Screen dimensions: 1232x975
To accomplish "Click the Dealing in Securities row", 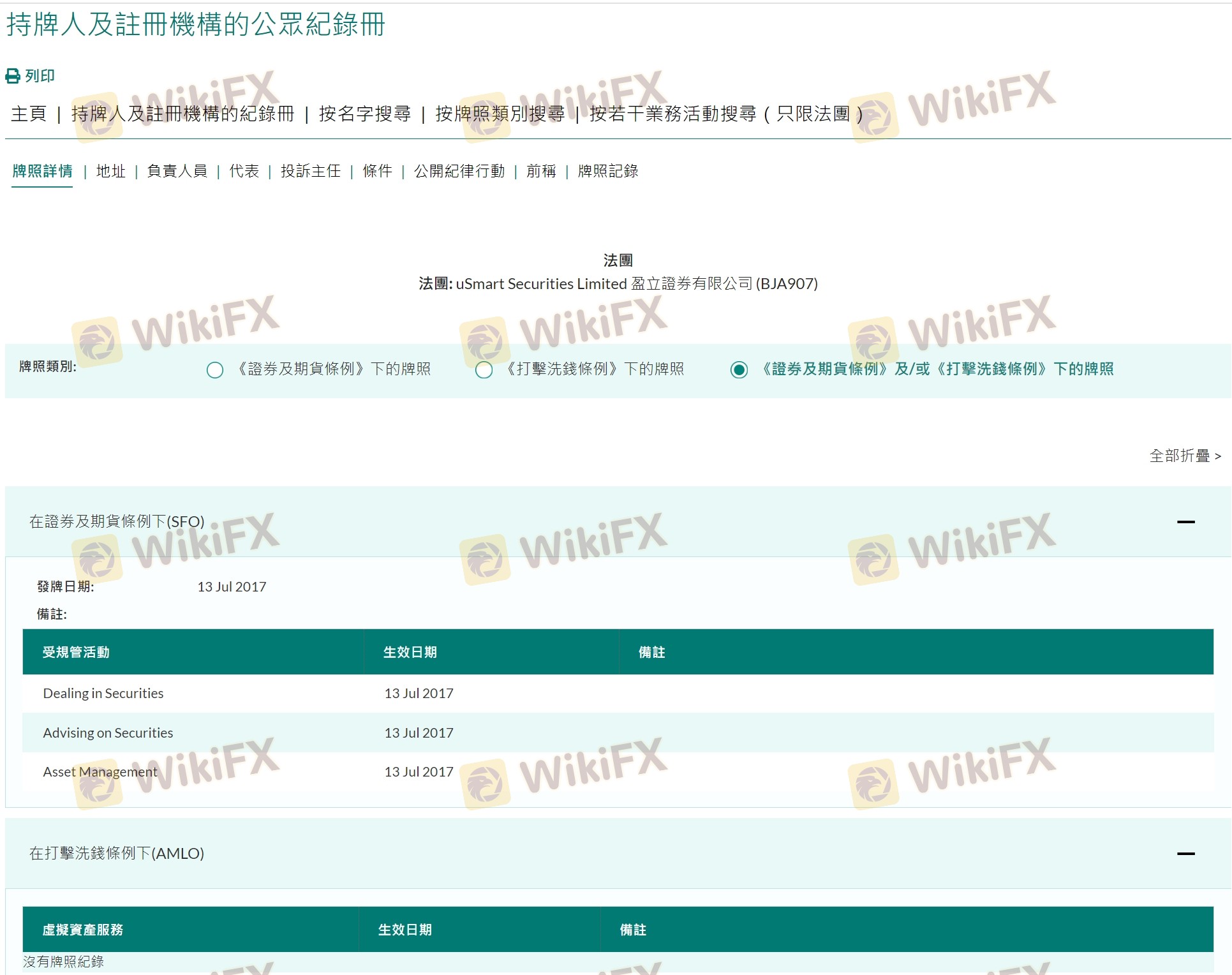I will click(x=618, y=694).
